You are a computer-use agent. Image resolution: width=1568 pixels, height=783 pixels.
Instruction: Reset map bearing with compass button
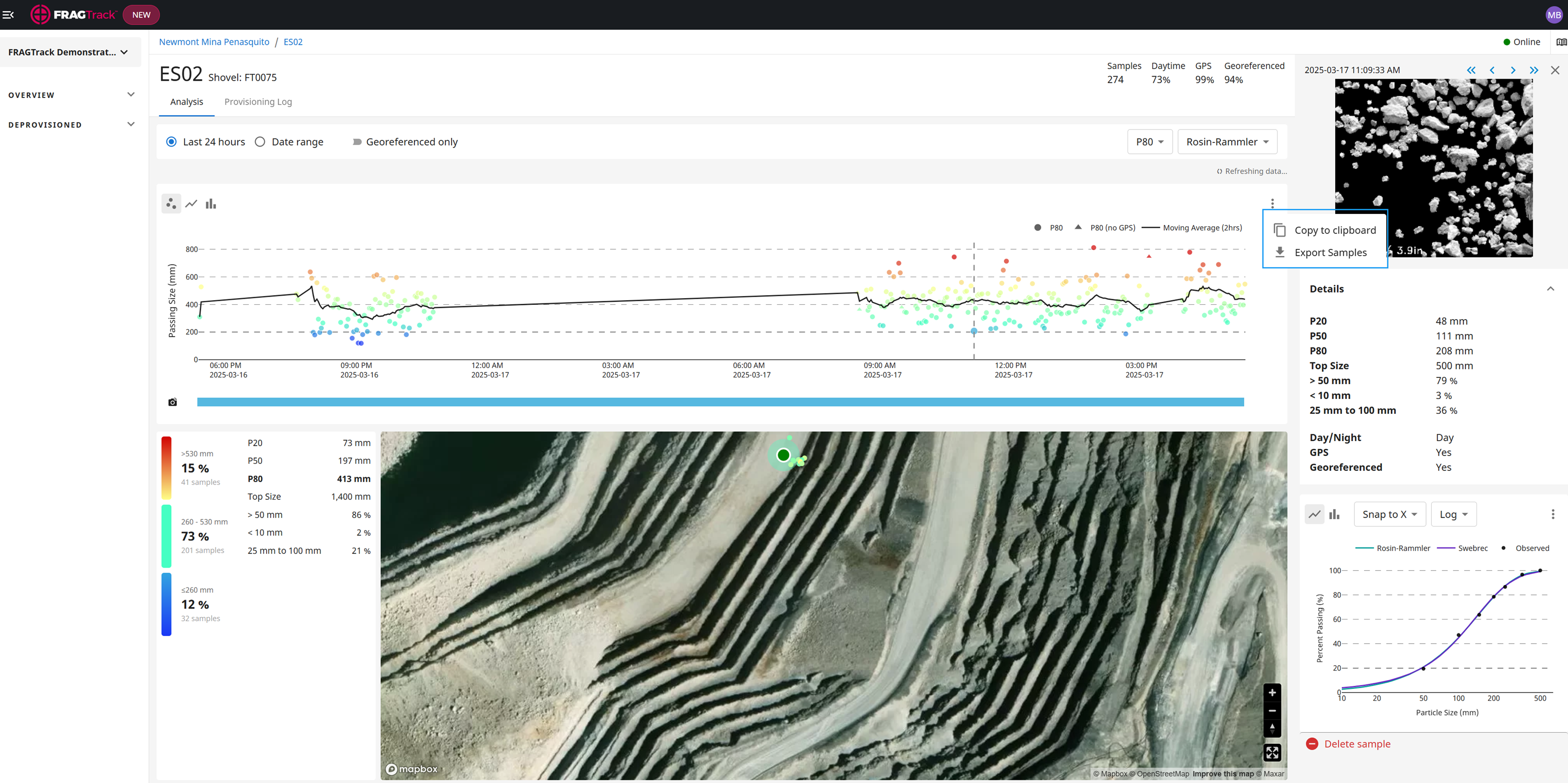[x=1272, y=728]
